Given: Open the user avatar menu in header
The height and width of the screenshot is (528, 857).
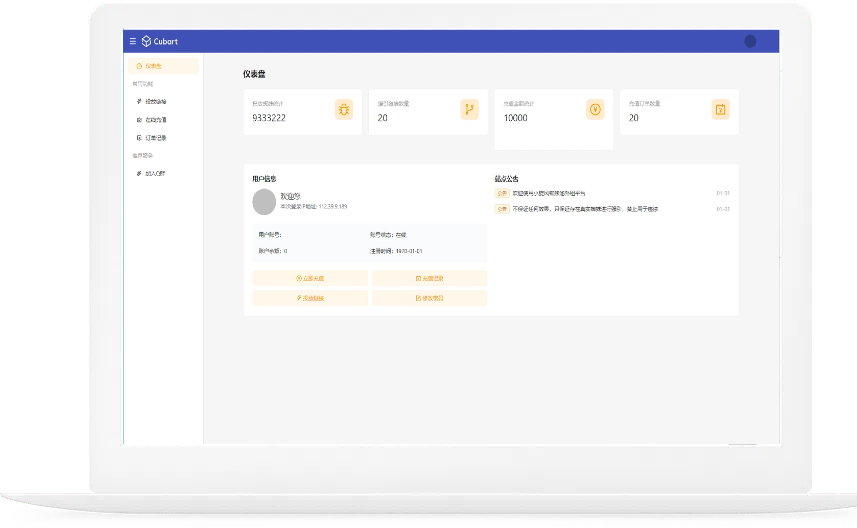Looking at the screenshot, I should click(750, 41).
